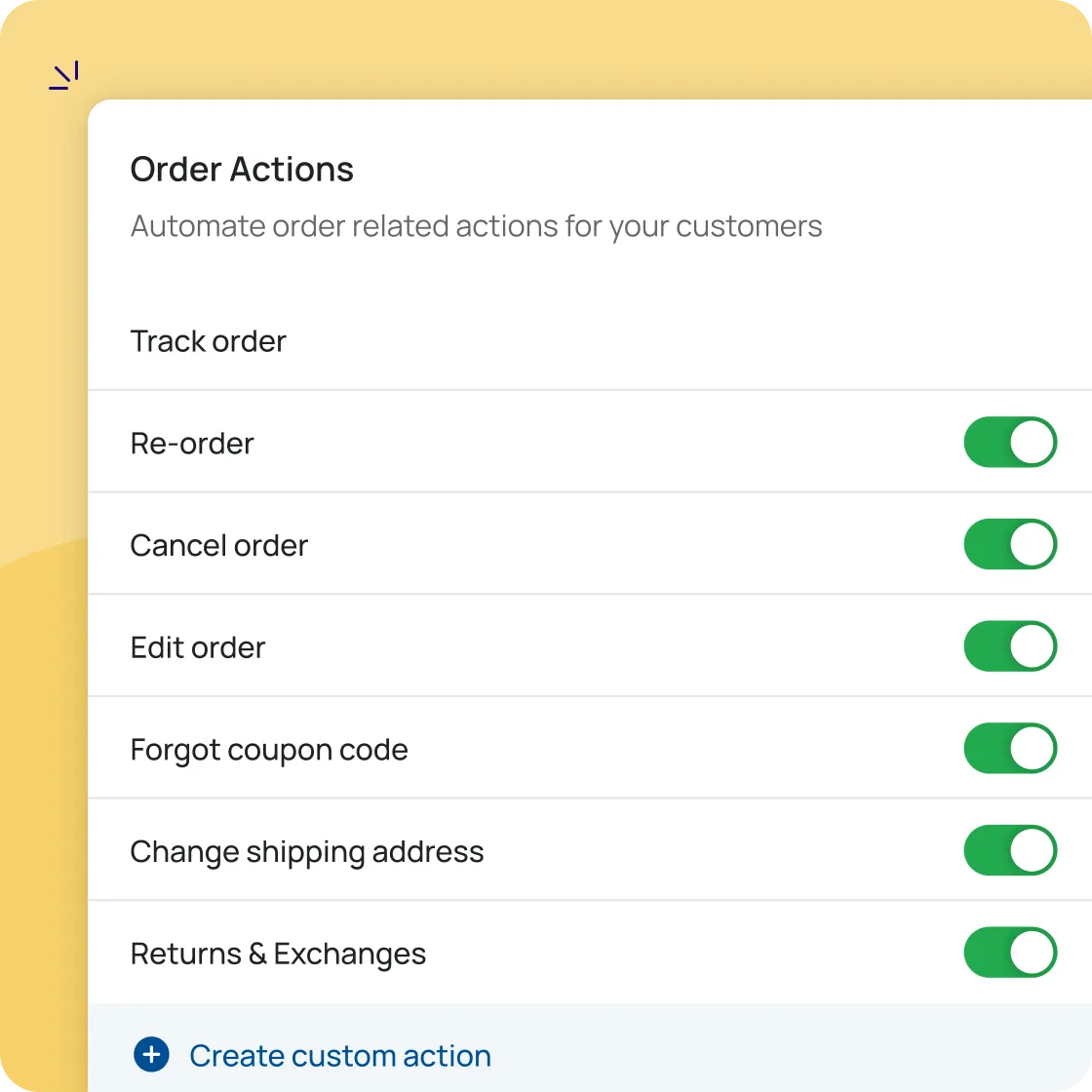Select the brand logo in the top-left corner
Screen dimensions: 1092x1092
pyautogui.click(x=61, y=74)
